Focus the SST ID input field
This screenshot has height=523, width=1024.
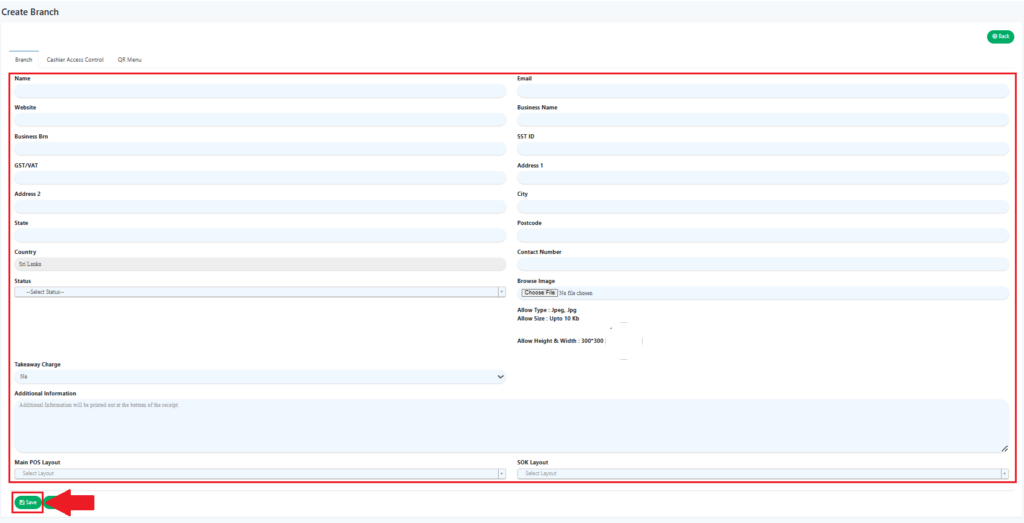762,149
